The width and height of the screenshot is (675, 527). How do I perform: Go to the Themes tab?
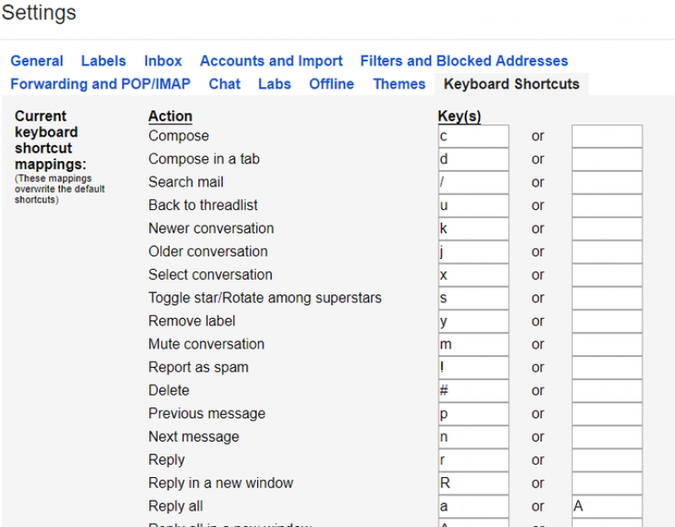point(399,84)
